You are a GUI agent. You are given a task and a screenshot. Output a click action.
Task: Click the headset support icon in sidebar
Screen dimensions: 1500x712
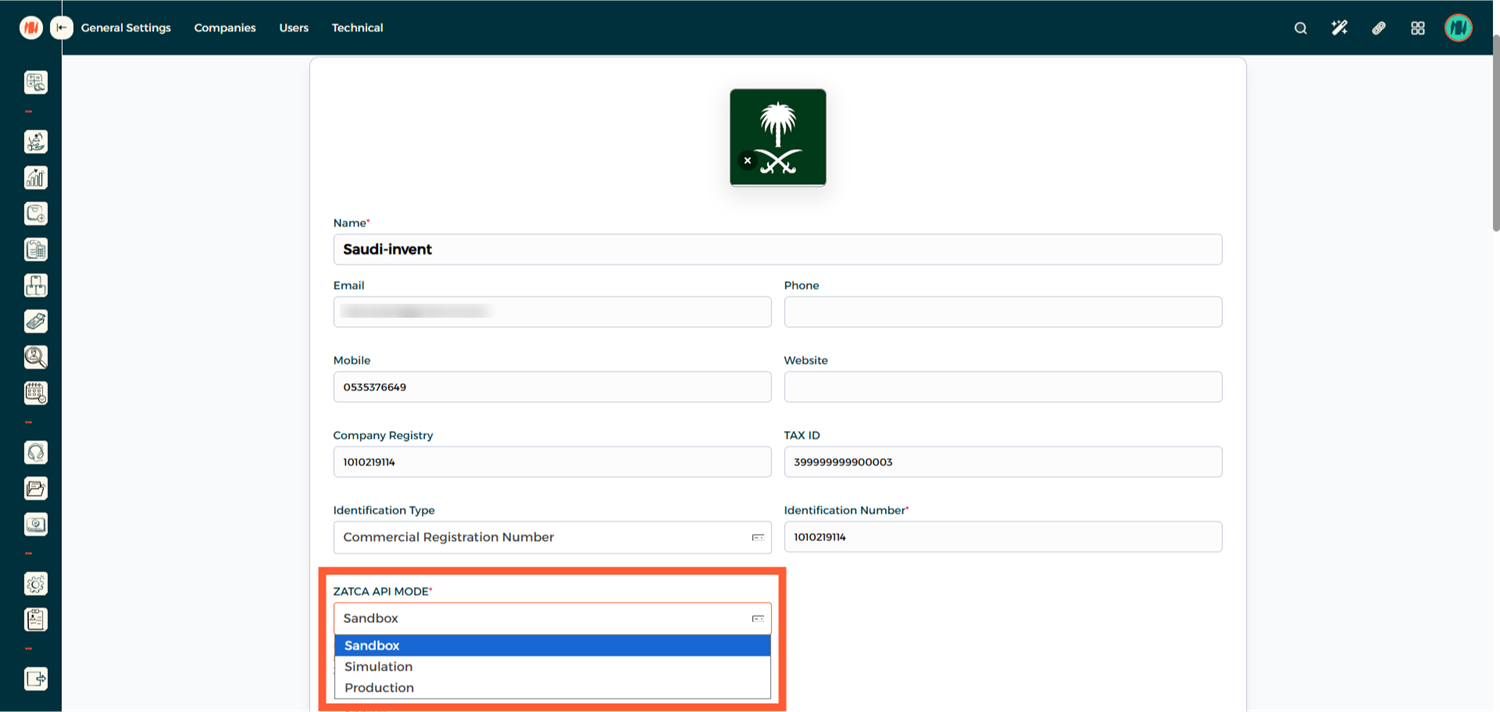(x=36, y=453)
